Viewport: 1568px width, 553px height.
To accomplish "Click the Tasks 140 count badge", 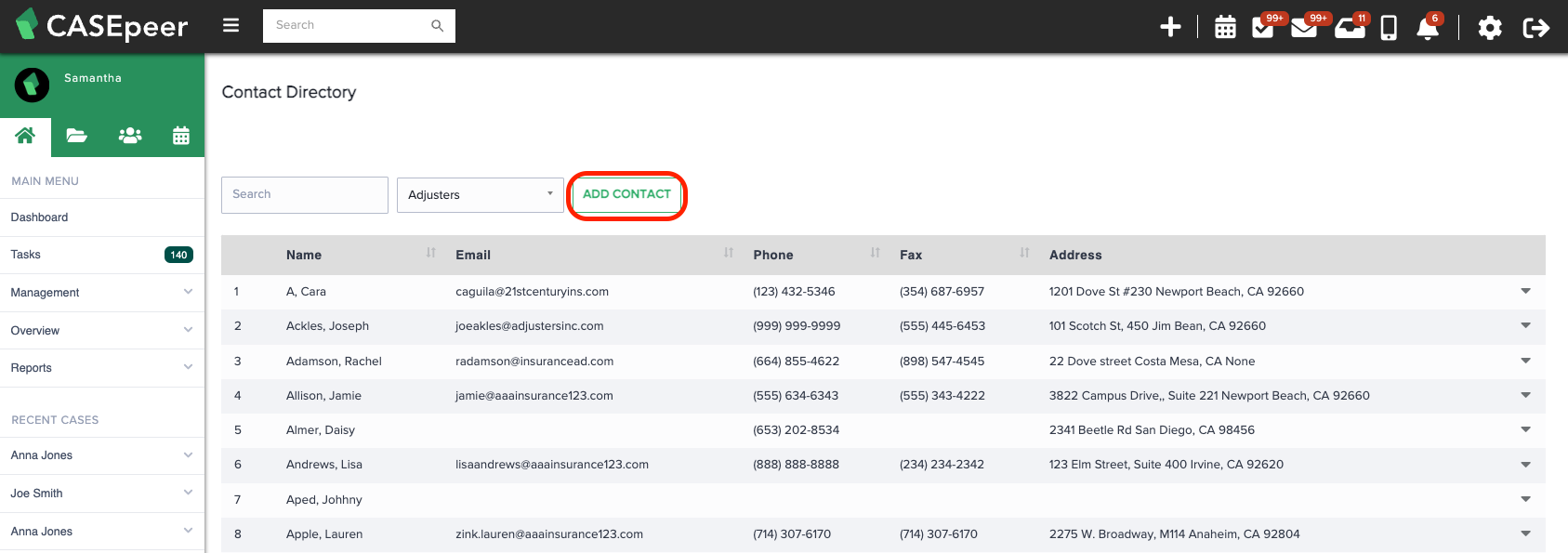I will click(178, 255).
